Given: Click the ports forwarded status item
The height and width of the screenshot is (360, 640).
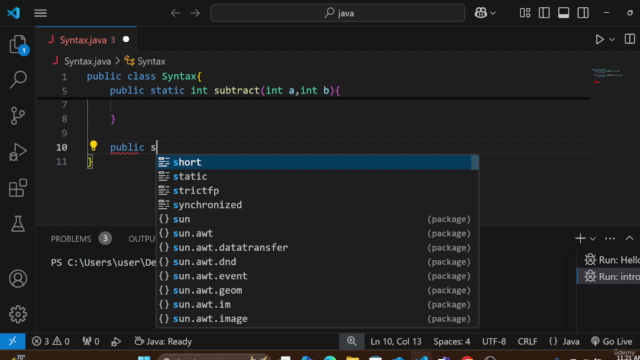Looking at the screenshot, I should pos(91,341).
